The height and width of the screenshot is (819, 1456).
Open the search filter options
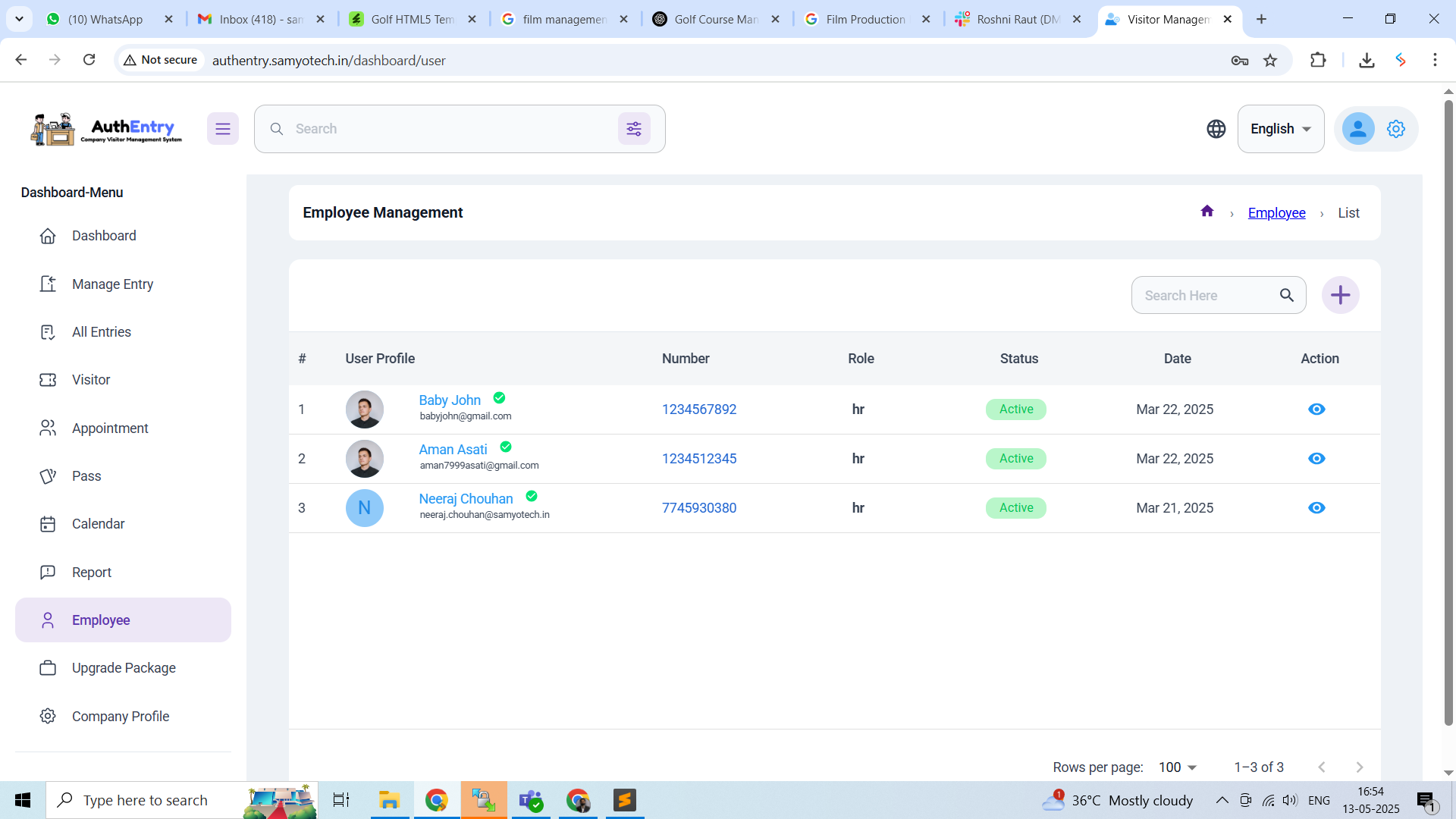coord(635,128)
